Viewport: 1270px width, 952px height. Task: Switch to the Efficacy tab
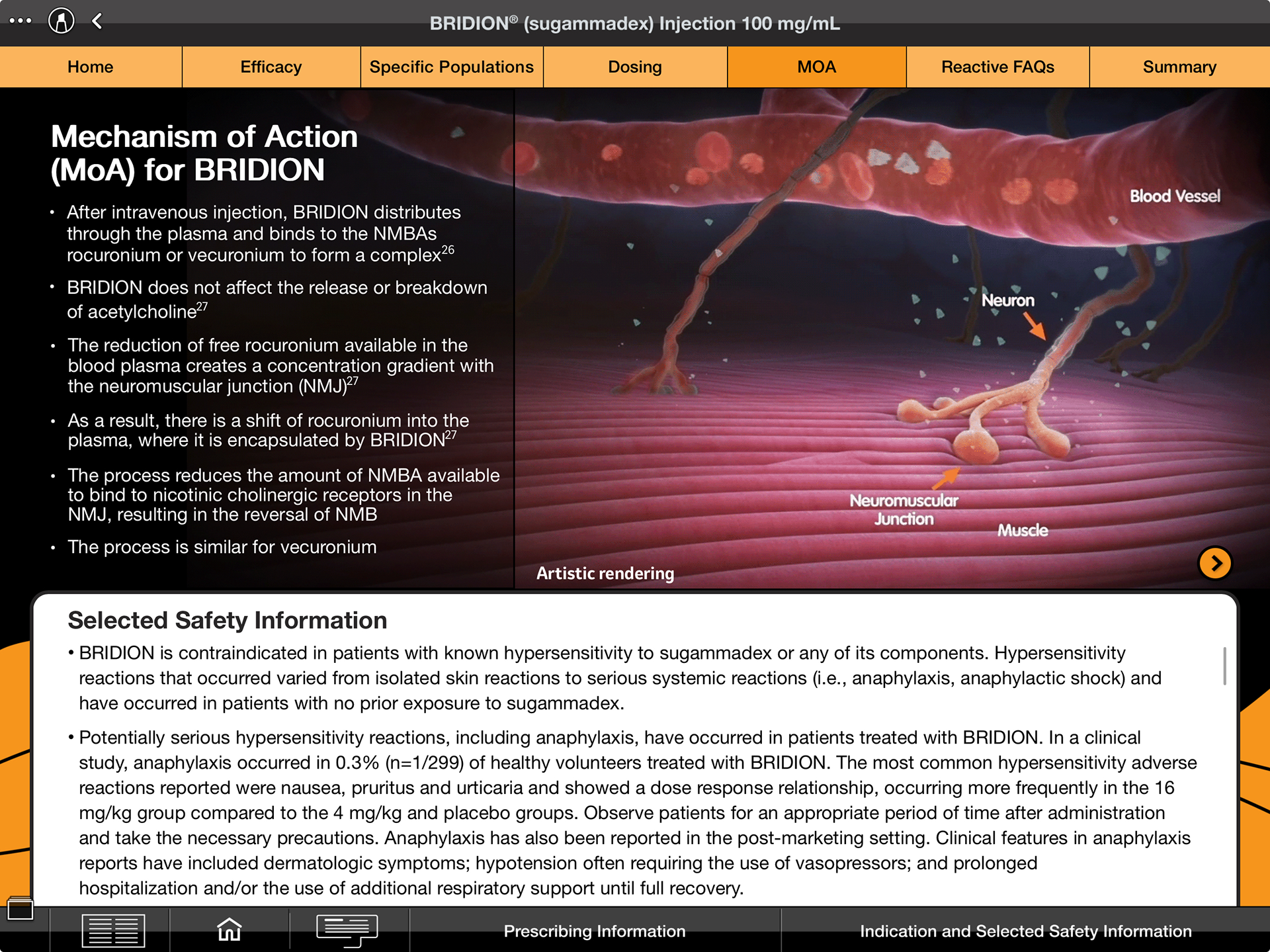(271, 67)
